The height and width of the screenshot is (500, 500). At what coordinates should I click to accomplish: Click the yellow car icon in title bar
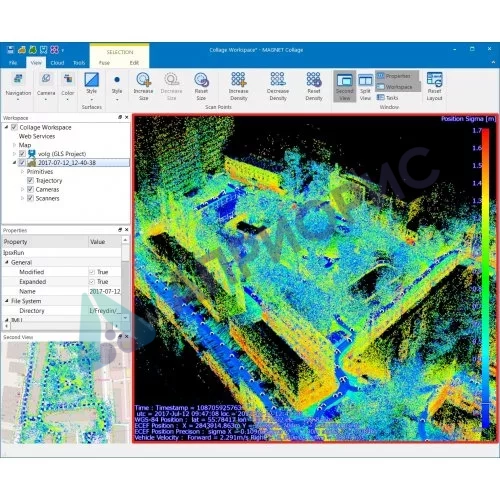point(22,50)
